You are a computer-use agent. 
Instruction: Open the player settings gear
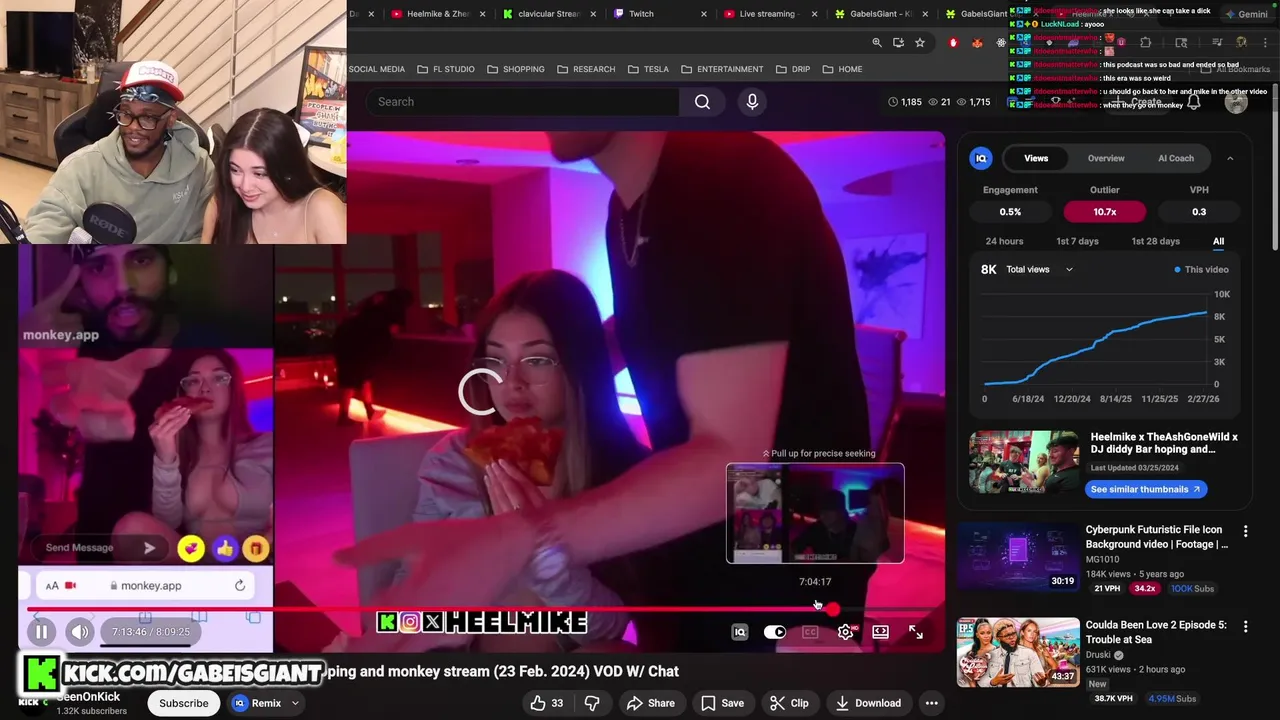point(846,632)
